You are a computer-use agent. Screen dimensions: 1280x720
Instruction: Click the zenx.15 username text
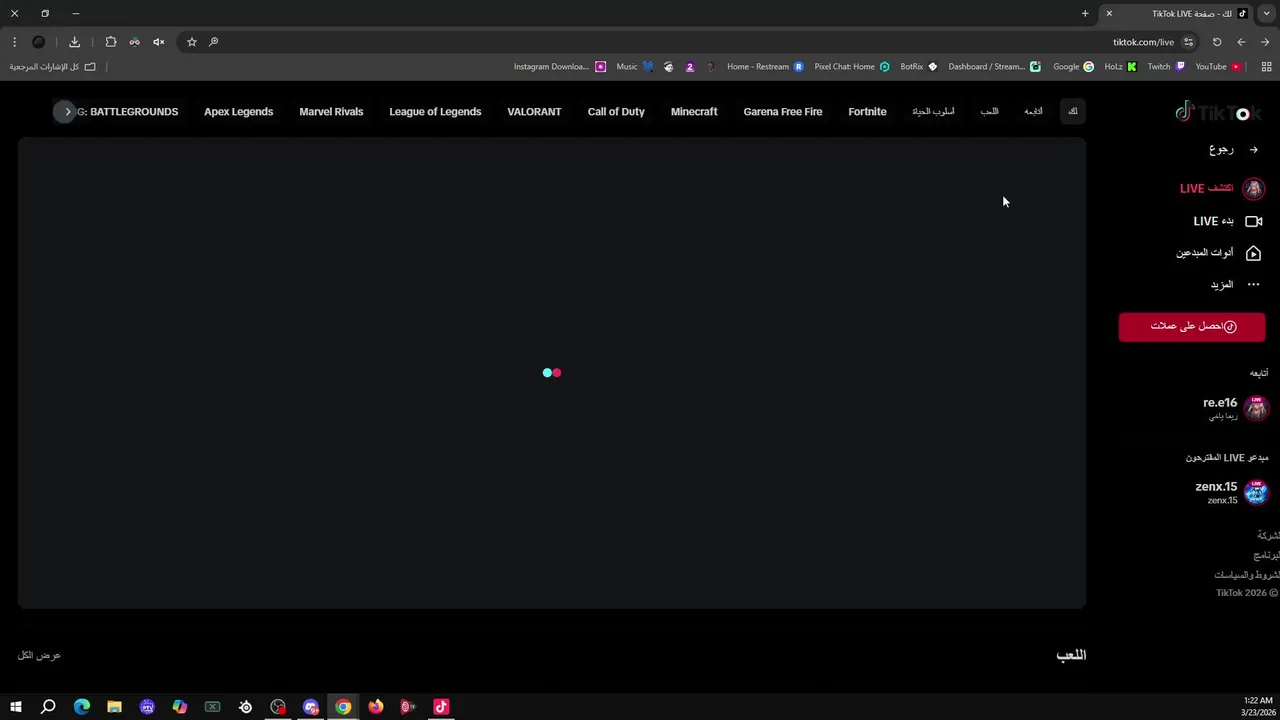1216,486
